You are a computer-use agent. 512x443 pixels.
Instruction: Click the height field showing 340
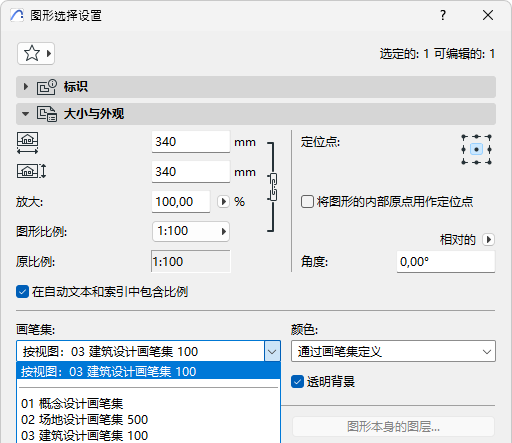point(191,172)
